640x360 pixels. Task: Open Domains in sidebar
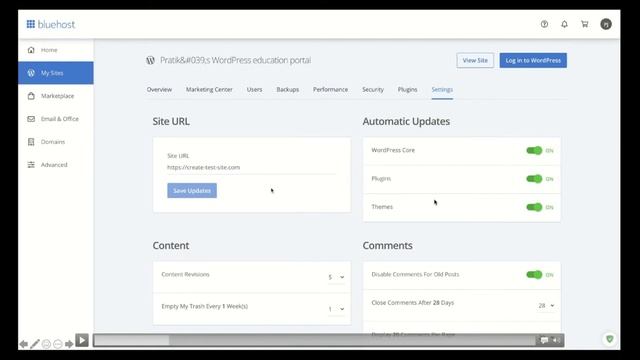(56, 142)
